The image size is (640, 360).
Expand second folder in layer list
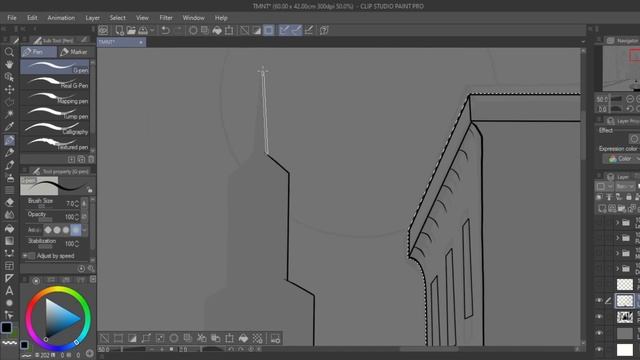pos(618,238)
